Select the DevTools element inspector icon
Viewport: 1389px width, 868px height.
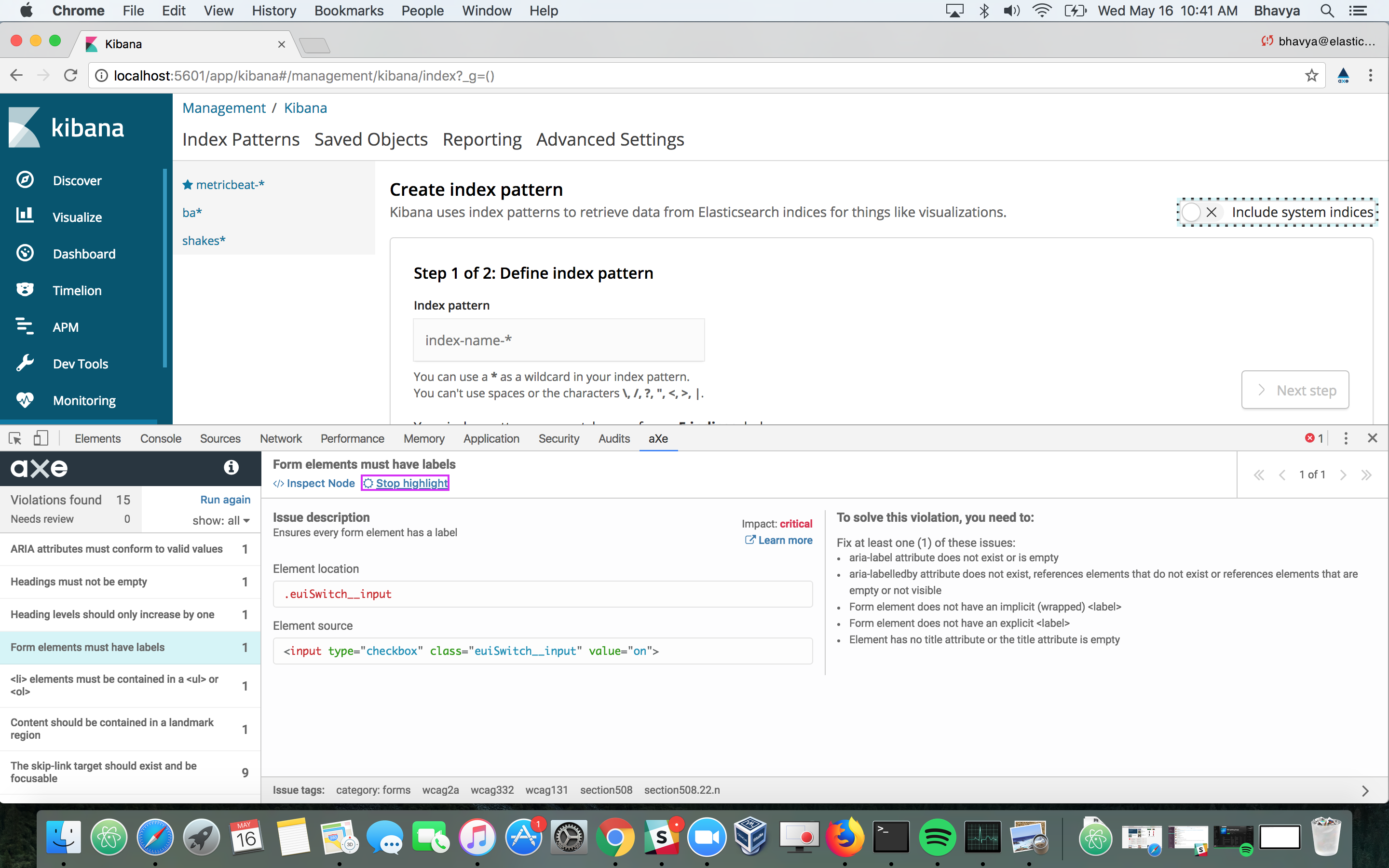coord(15,439)
